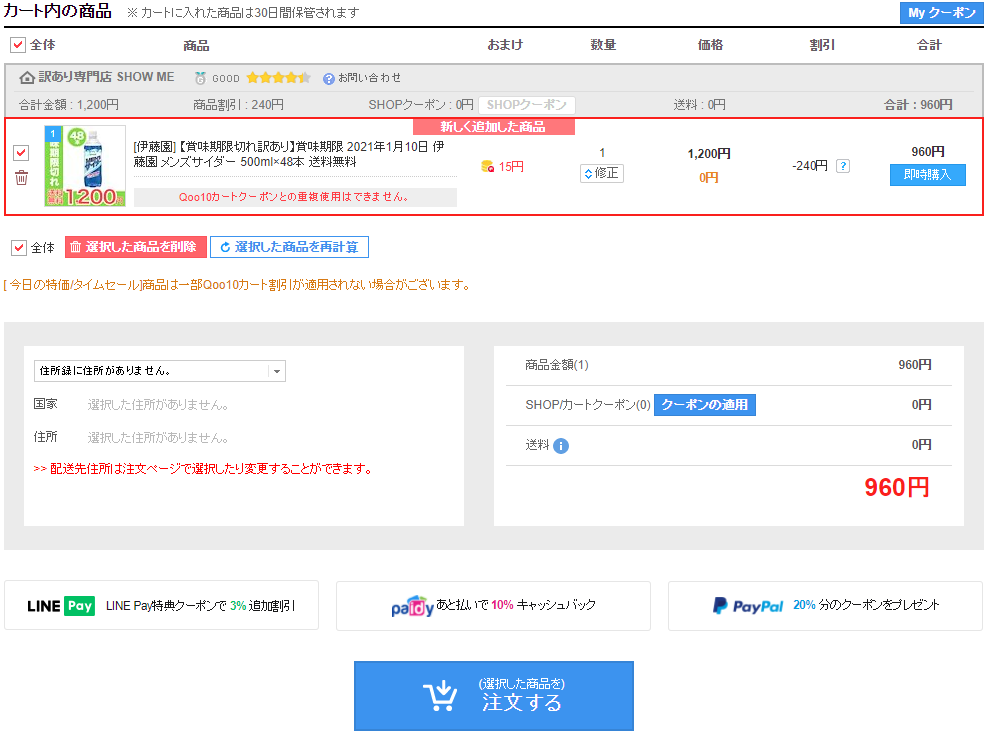Open the Paidy 10% cashback banner
The image size is (991, 736).
493,605
